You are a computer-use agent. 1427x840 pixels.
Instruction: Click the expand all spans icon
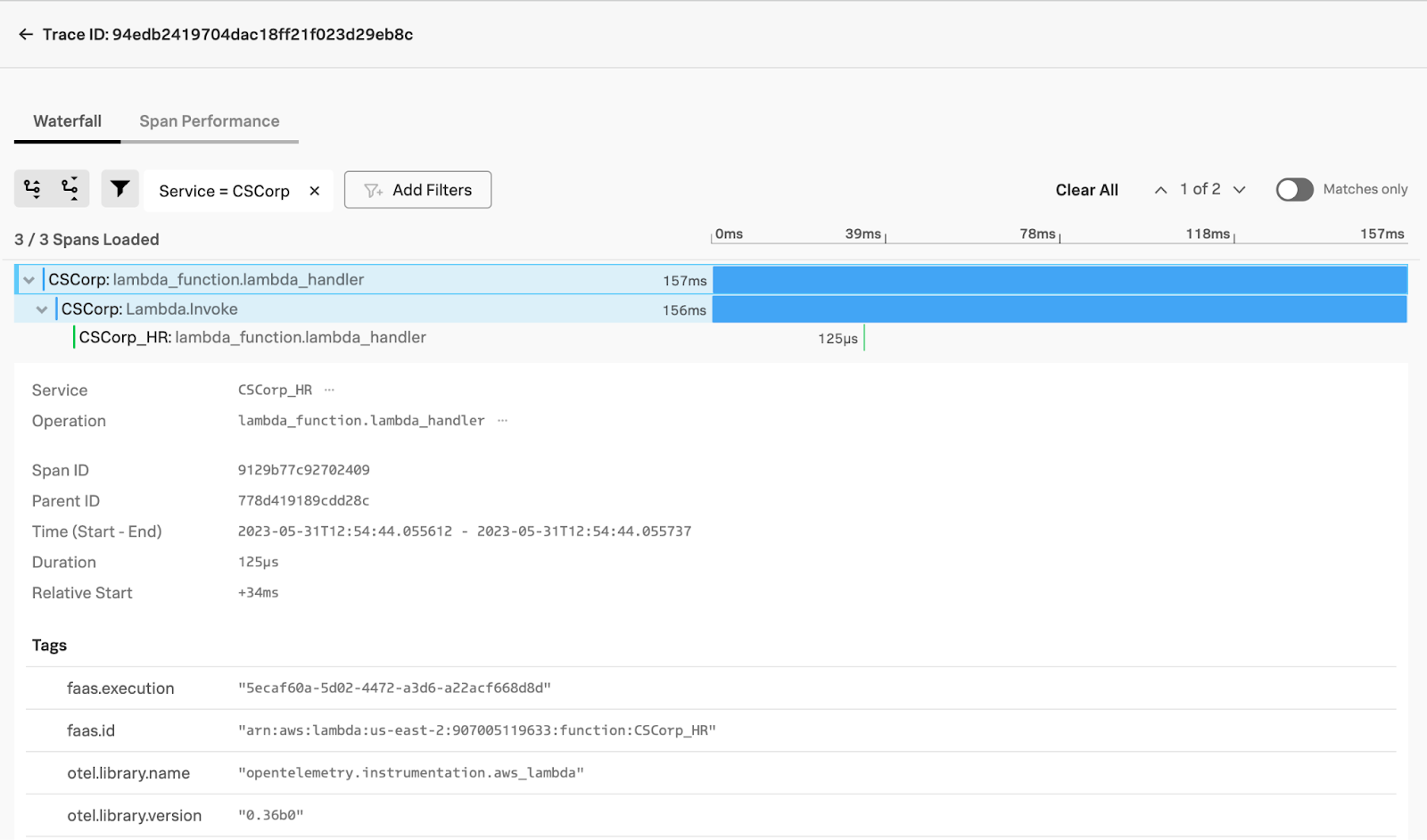pos(33,188)
